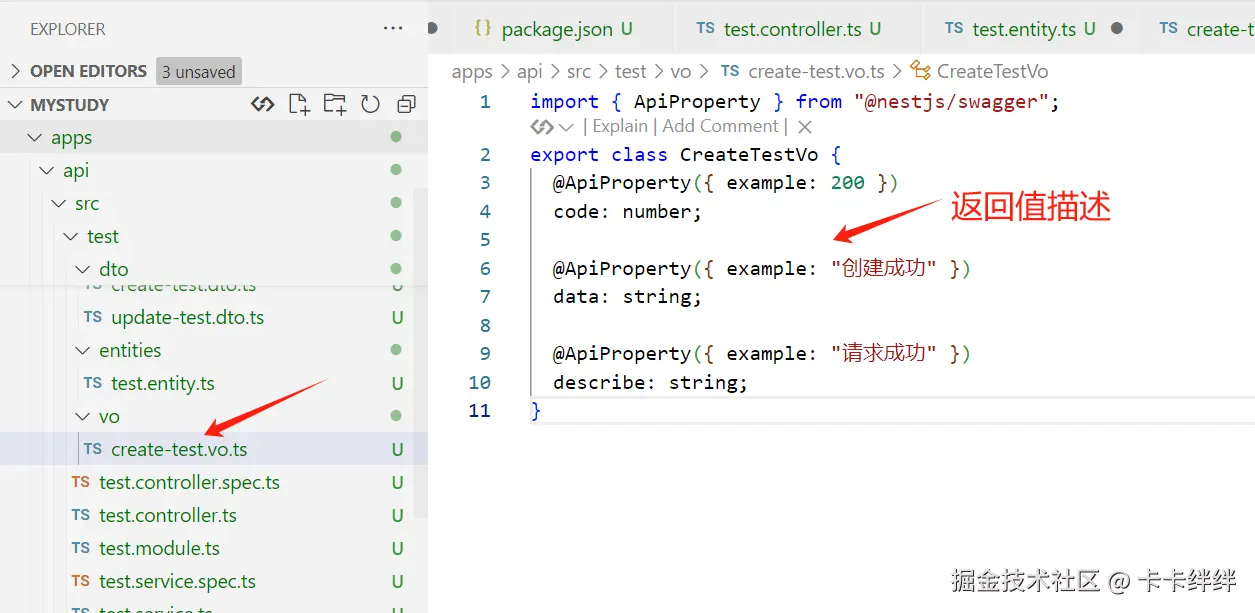Click the code: number; line
Image resolution: width=1255 pixels, height=613 pixels.
627,211
